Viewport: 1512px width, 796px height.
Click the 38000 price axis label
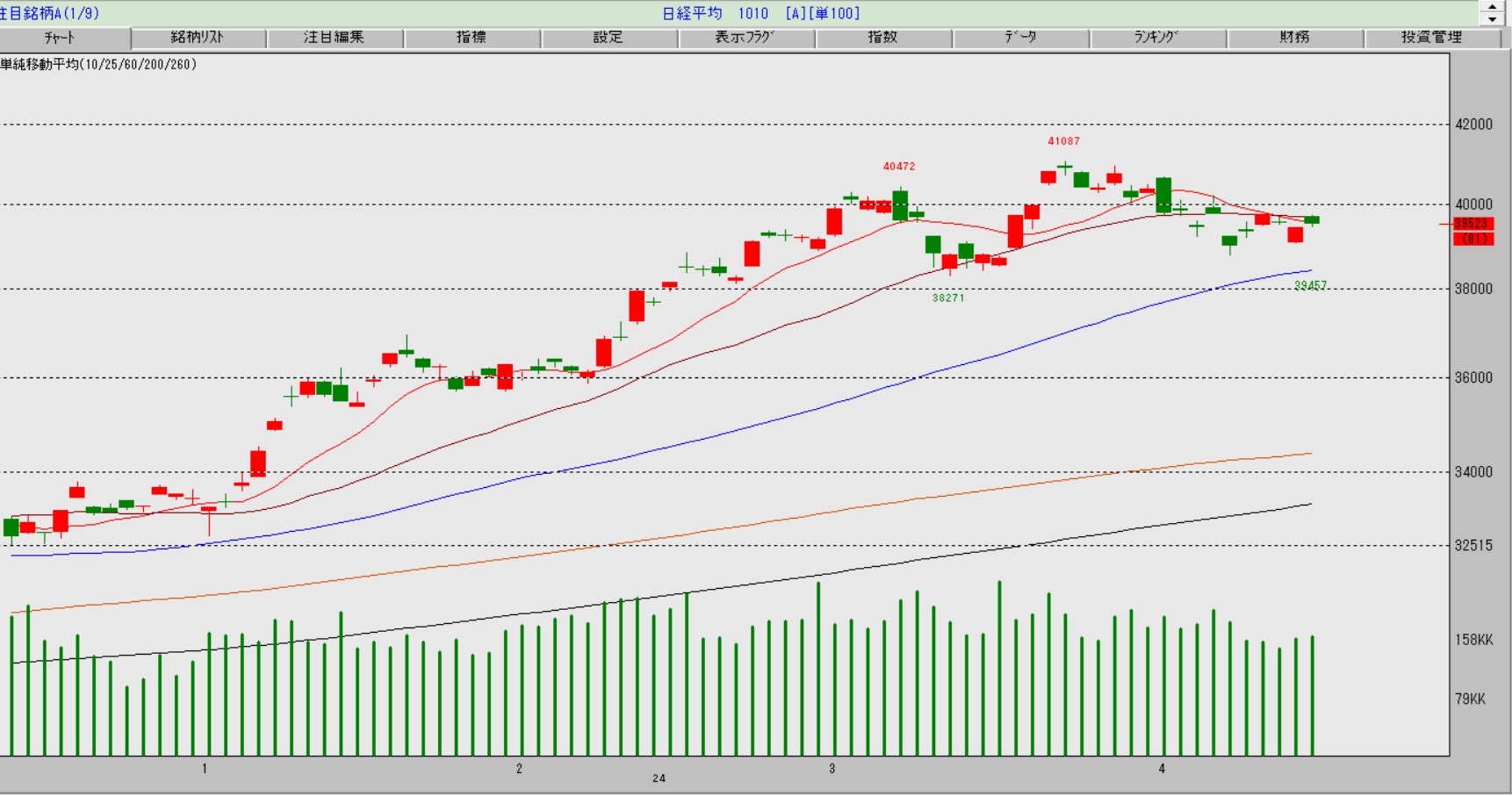1473,289
